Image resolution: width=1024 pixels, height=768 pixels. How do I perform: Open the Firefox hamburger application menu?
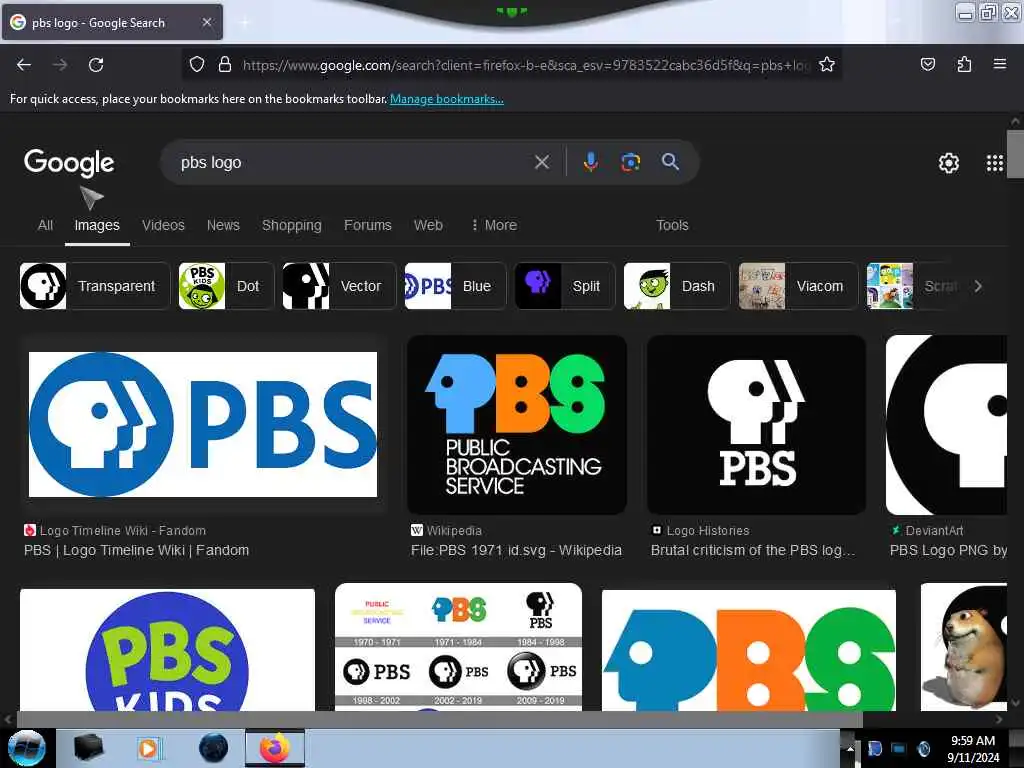(x=999, y=64)
